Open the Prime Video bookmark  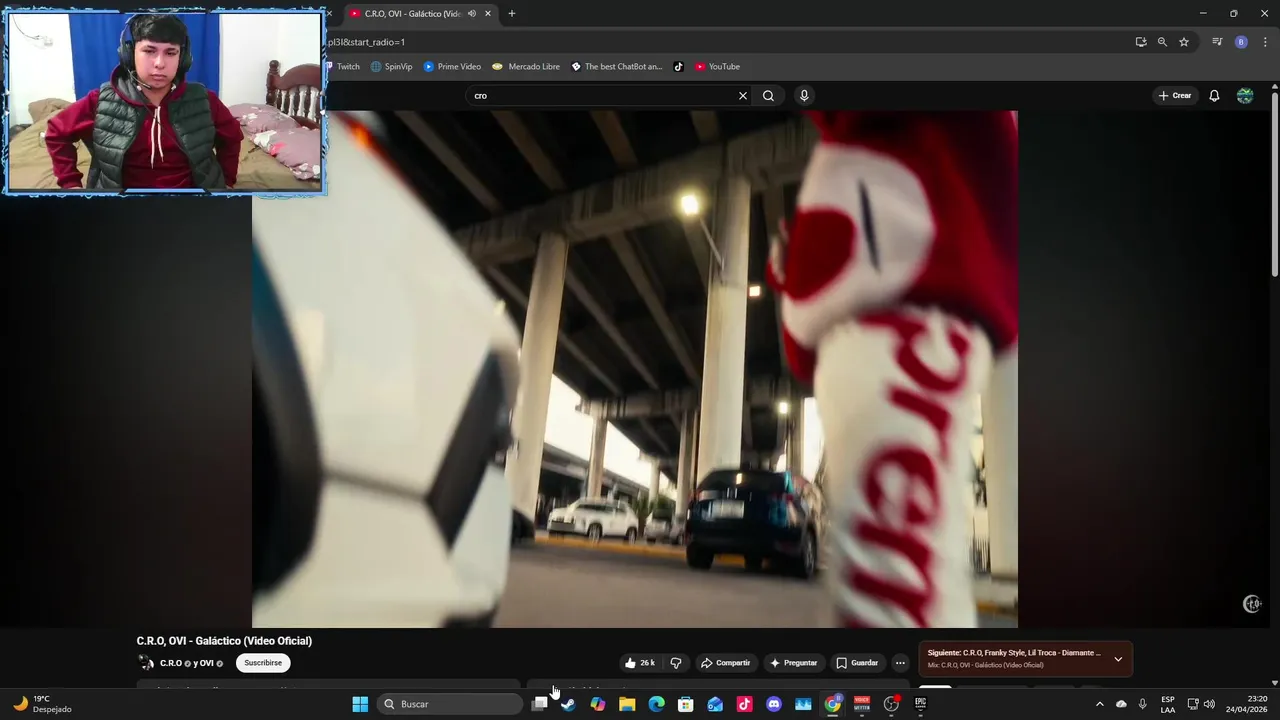point(452,67)
